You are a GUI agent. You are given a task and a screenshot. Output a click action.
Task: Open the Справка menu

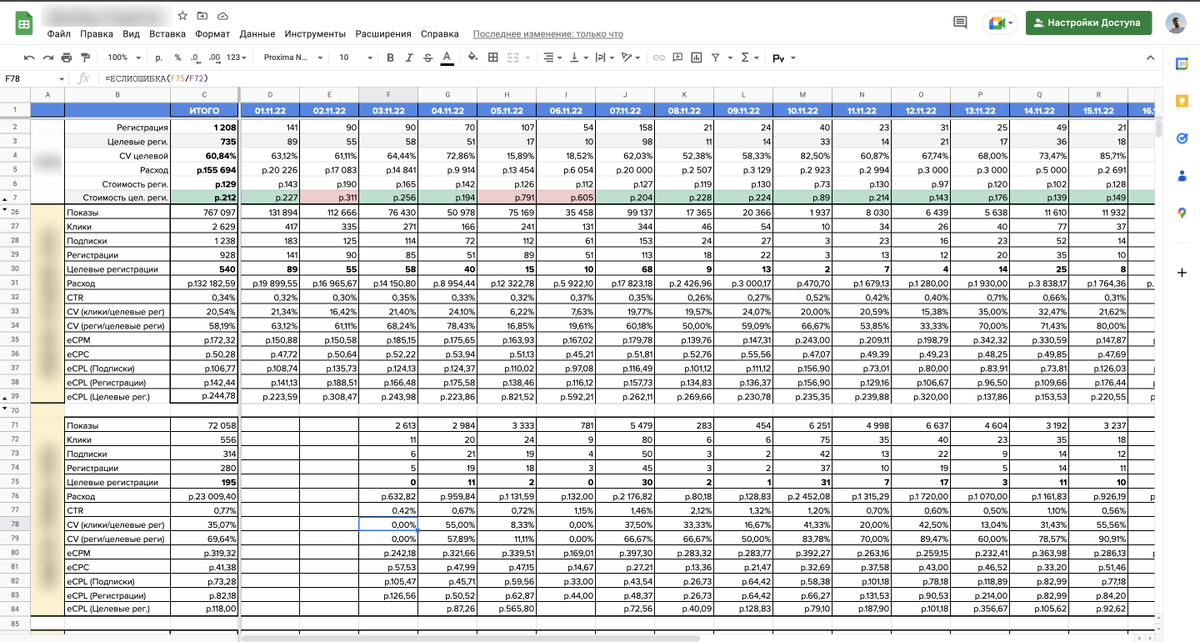click(x=440, y=34)
